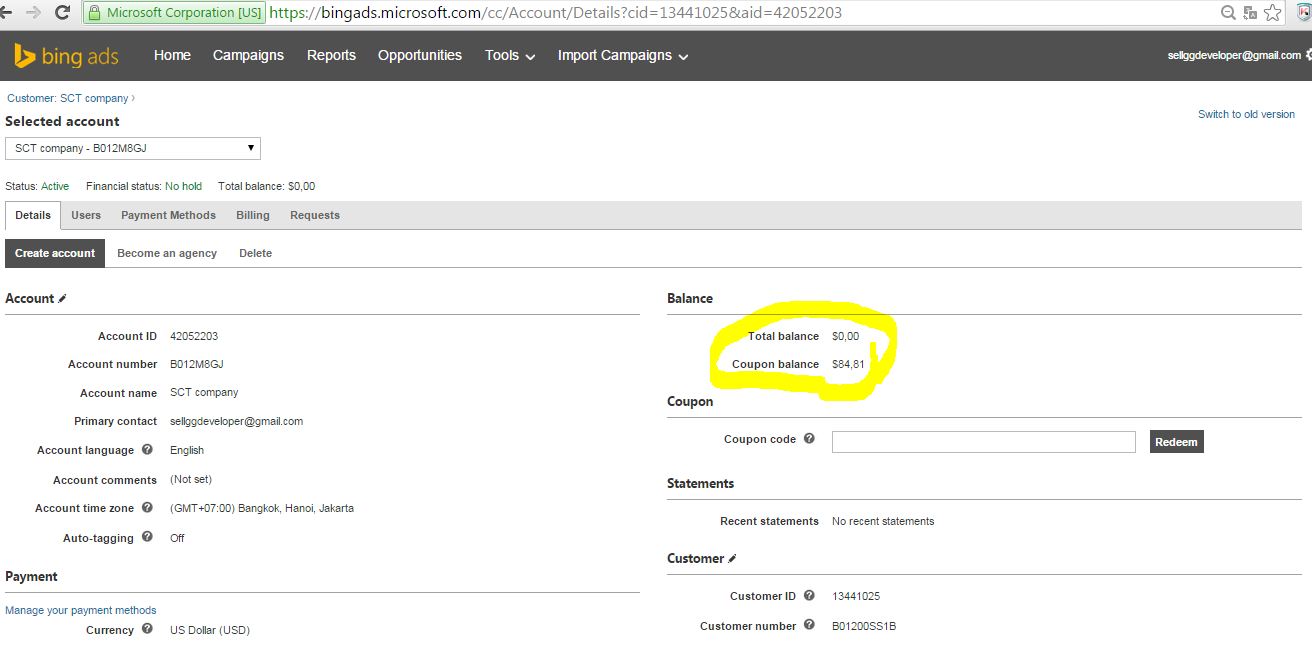Click help icon next to Customer ID
The height and width of the screenshot is (648, 1312).
(809, 596)
